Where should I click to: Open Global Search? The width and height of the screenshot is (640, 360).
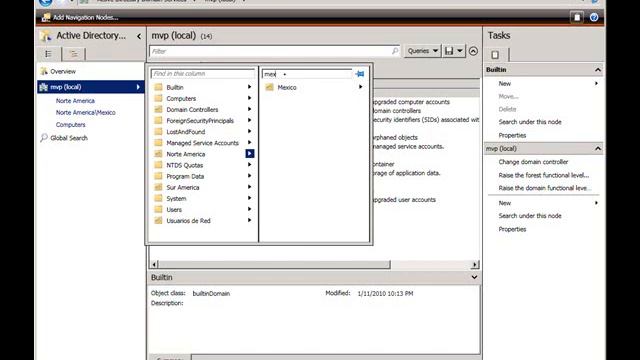click(x=69, y=138)
